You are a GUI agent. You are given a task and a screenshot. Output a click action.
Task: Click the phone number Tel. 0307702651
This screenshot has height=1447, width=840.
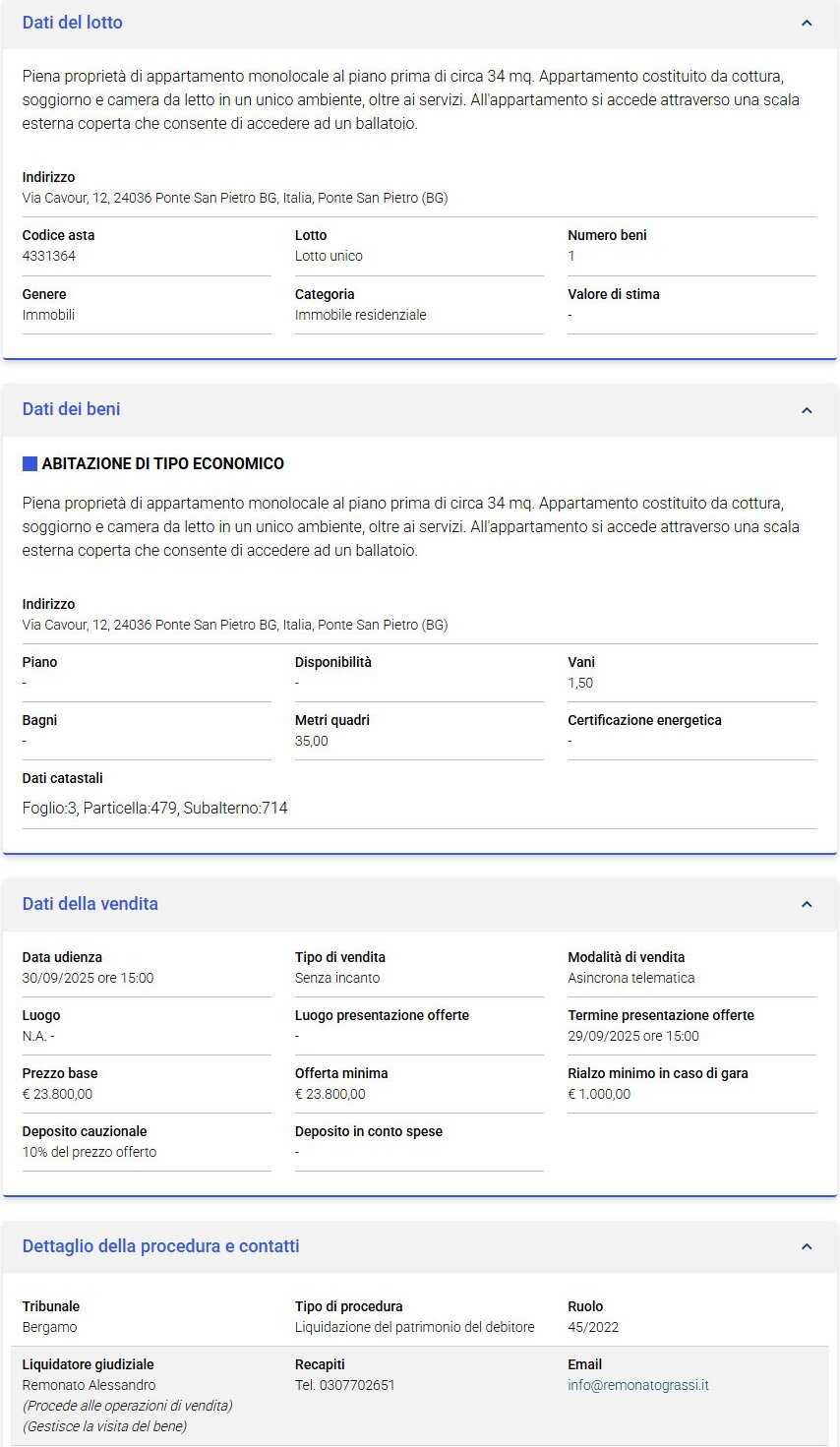345,1385
